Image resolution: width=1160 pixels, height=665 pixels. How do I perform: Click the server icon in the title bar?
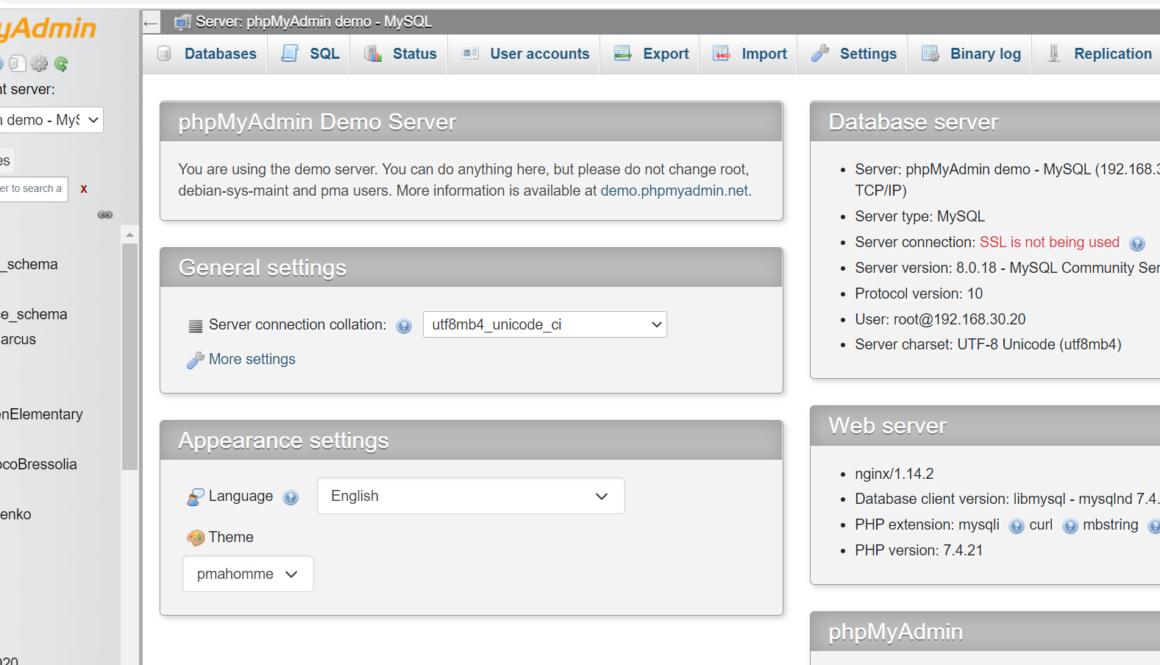(x=182, y=20)
